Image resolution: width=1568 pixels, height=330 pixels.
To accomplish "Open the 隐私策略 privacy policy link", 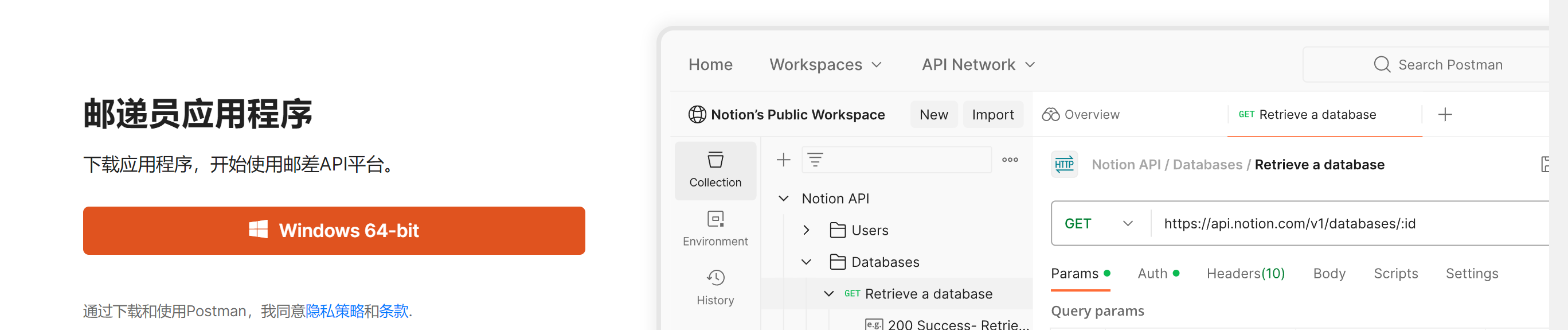I will [334, 311].
